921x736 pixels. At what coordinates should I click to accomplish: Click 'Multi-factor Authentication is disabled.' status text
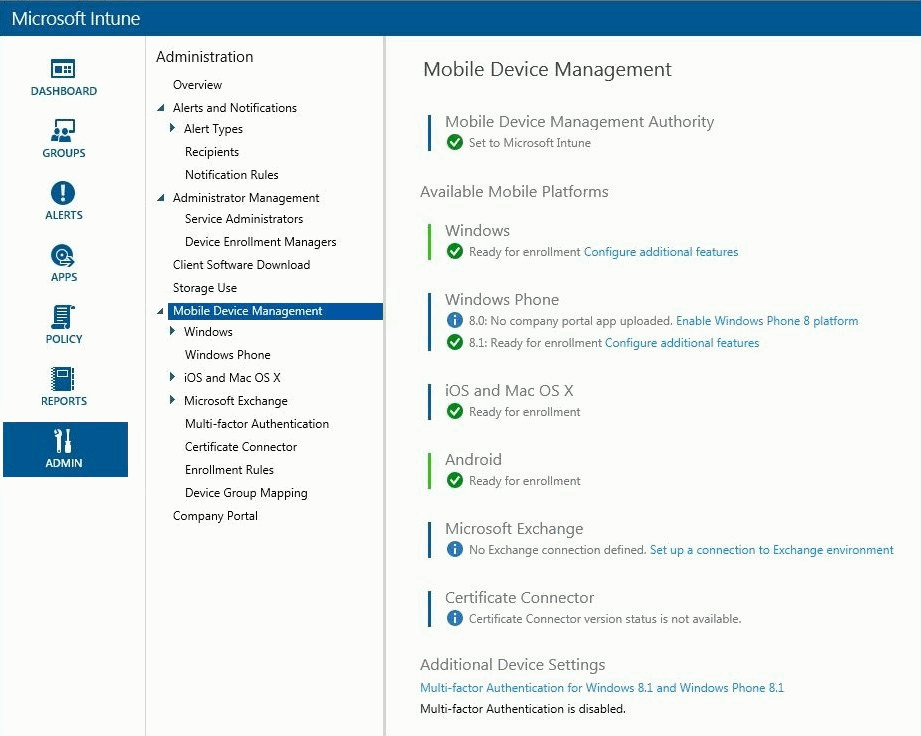[x=523, y=708]
